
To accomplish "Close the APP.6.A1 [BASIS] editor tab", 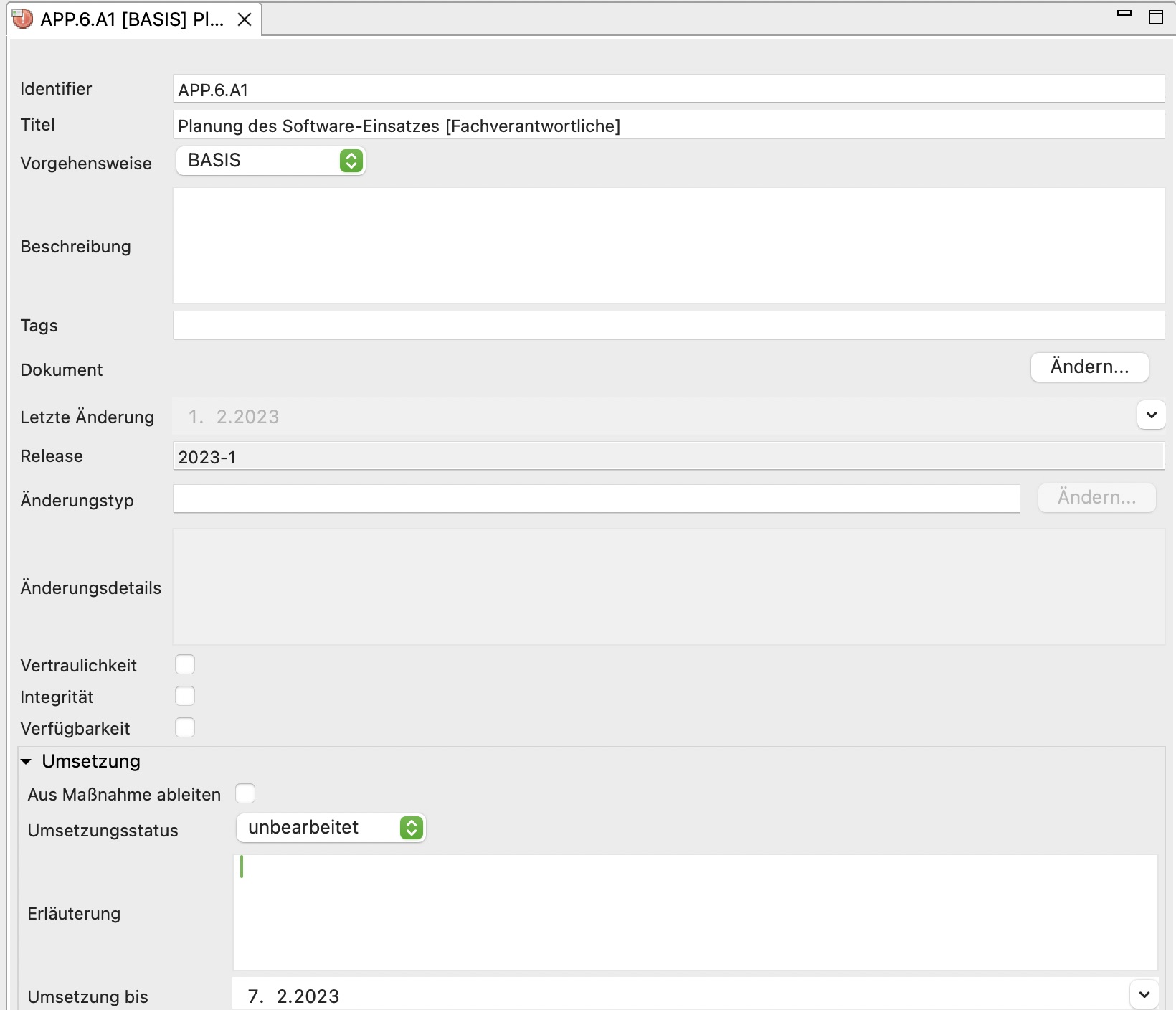I will pos(245,19).
